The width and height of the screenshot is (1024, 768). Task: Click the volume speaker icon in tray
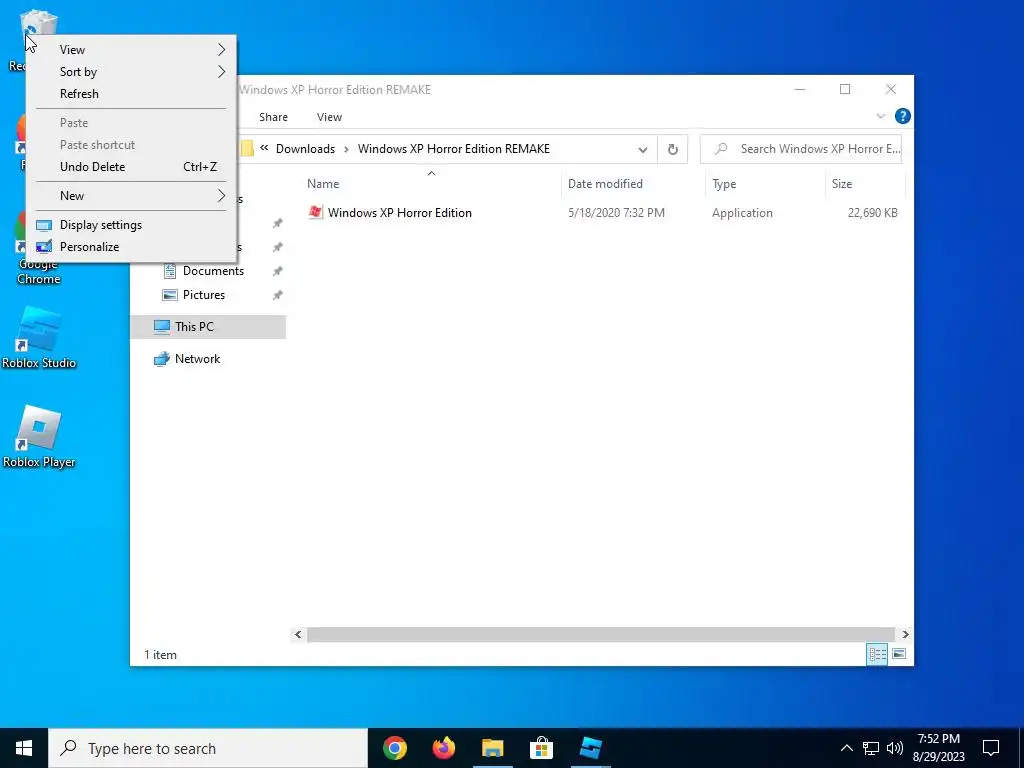pos(895,748)
